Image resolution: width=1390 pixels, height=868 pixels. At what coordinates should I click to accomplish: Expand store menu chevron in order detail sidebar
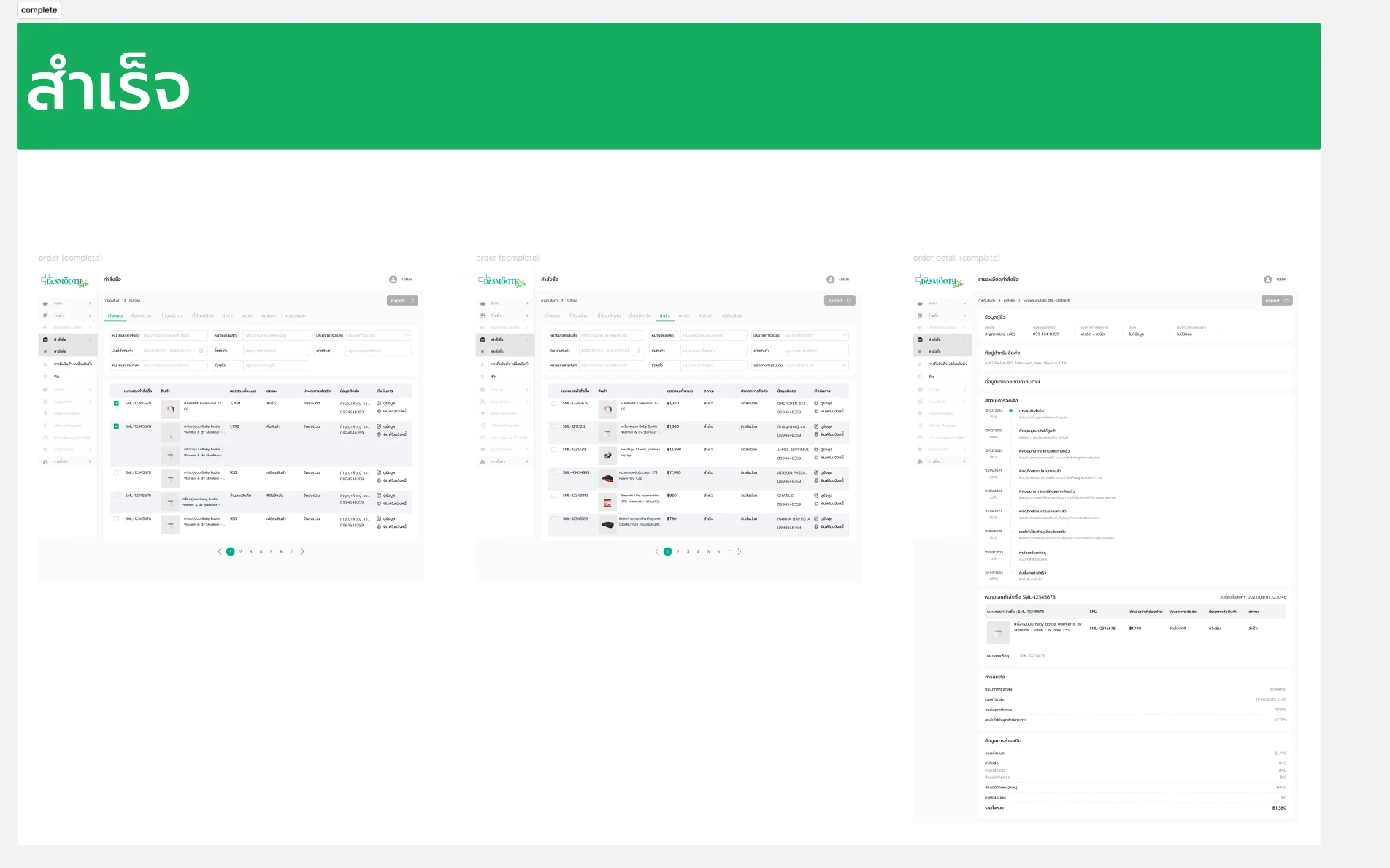[964, 315]
